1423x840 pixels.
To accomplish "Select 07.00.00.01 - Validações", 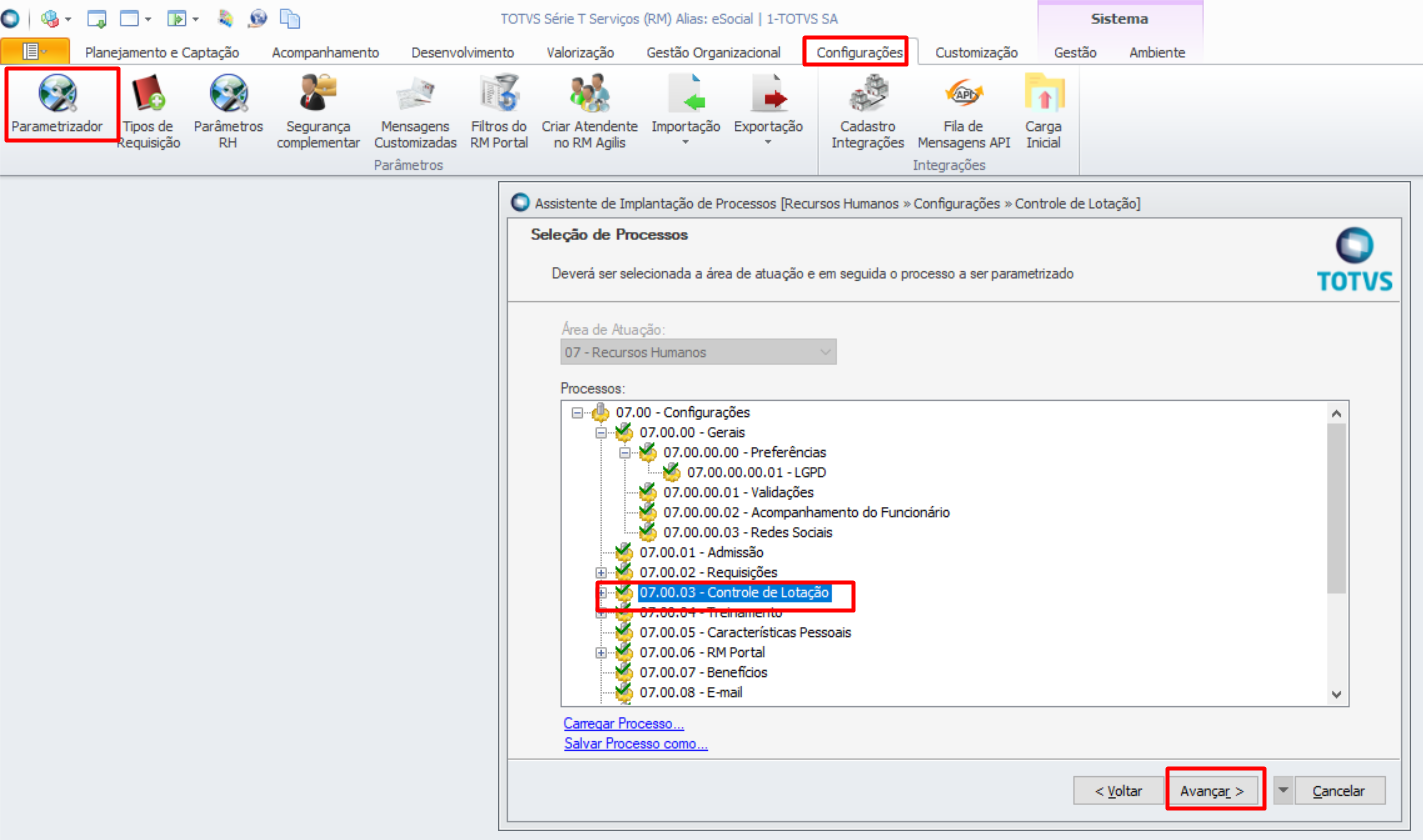I will pos(738,492).
